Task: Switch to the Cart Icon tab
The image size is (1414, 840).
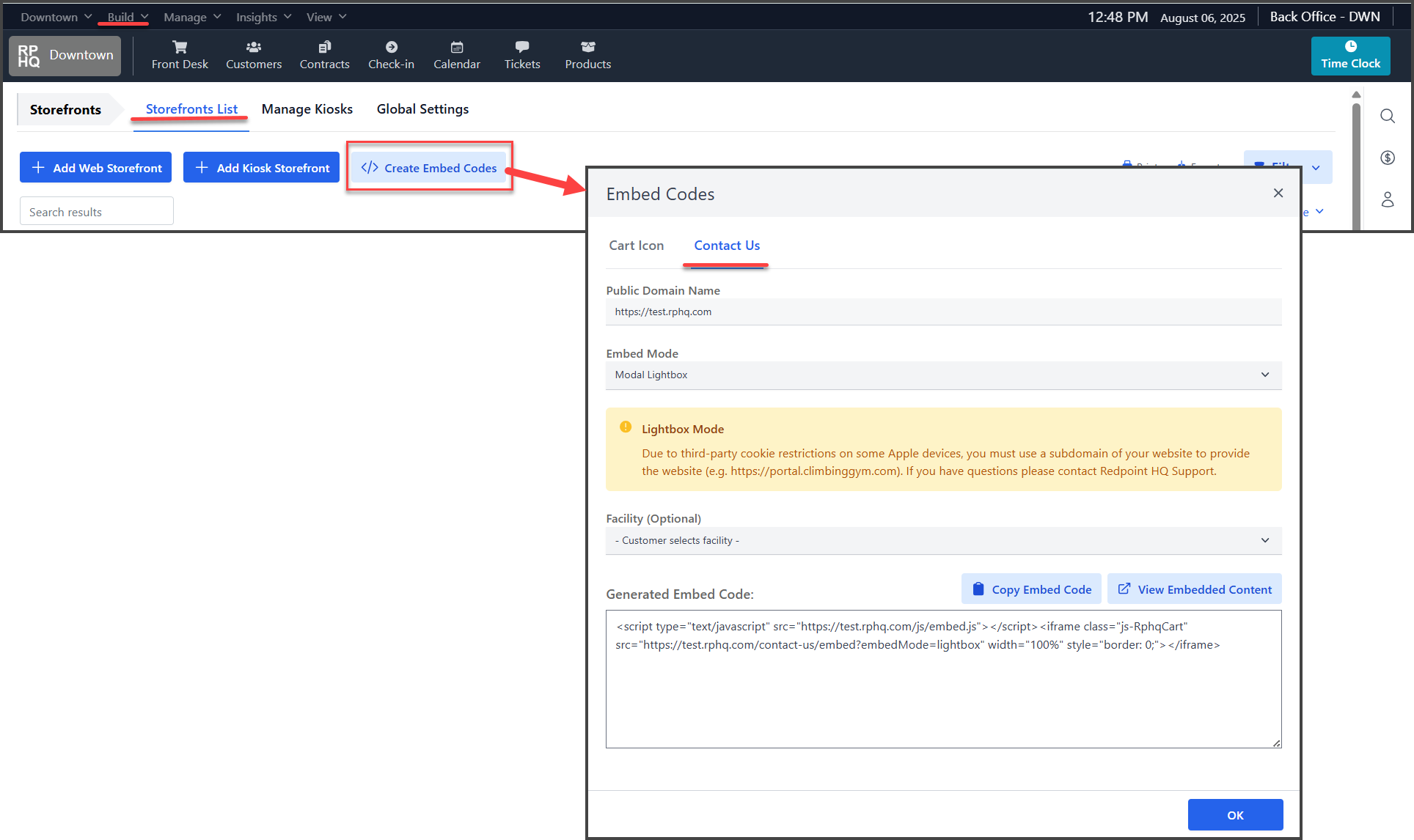Action: click(x=636, y=246)
